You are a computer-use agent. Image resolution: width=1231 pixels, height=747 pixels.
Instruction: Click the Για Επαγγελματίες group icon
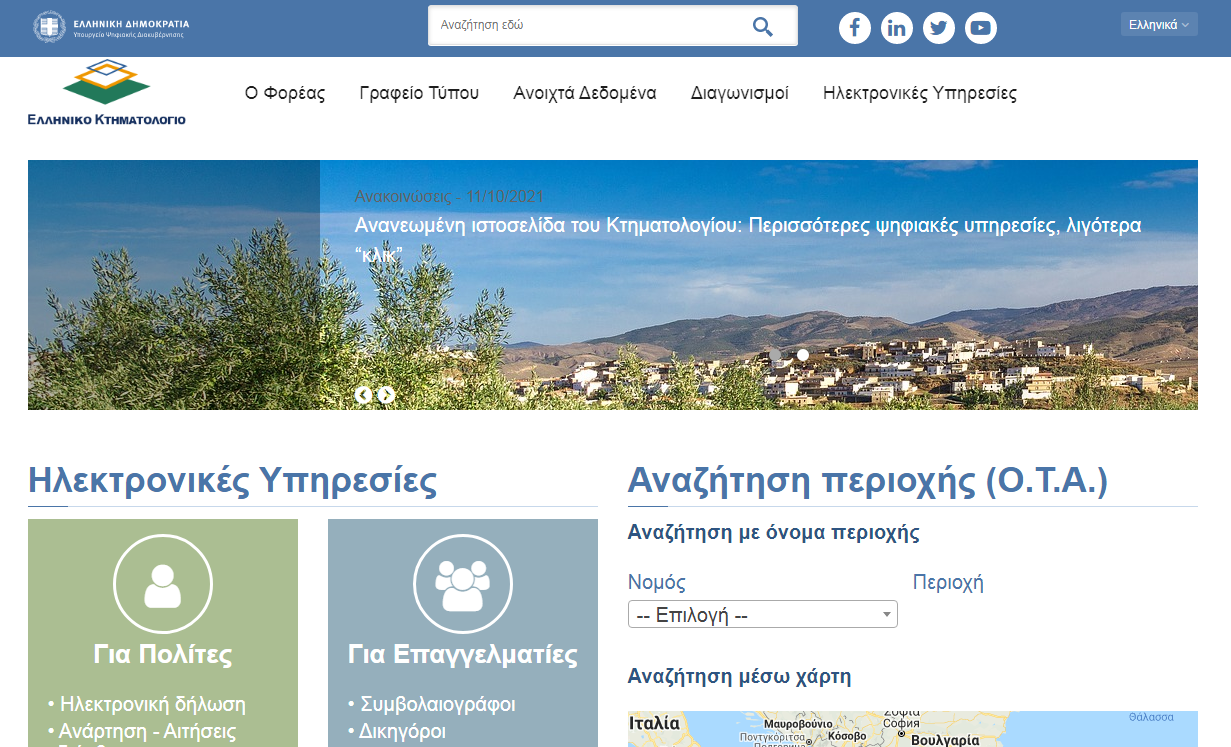coord(463,583)
